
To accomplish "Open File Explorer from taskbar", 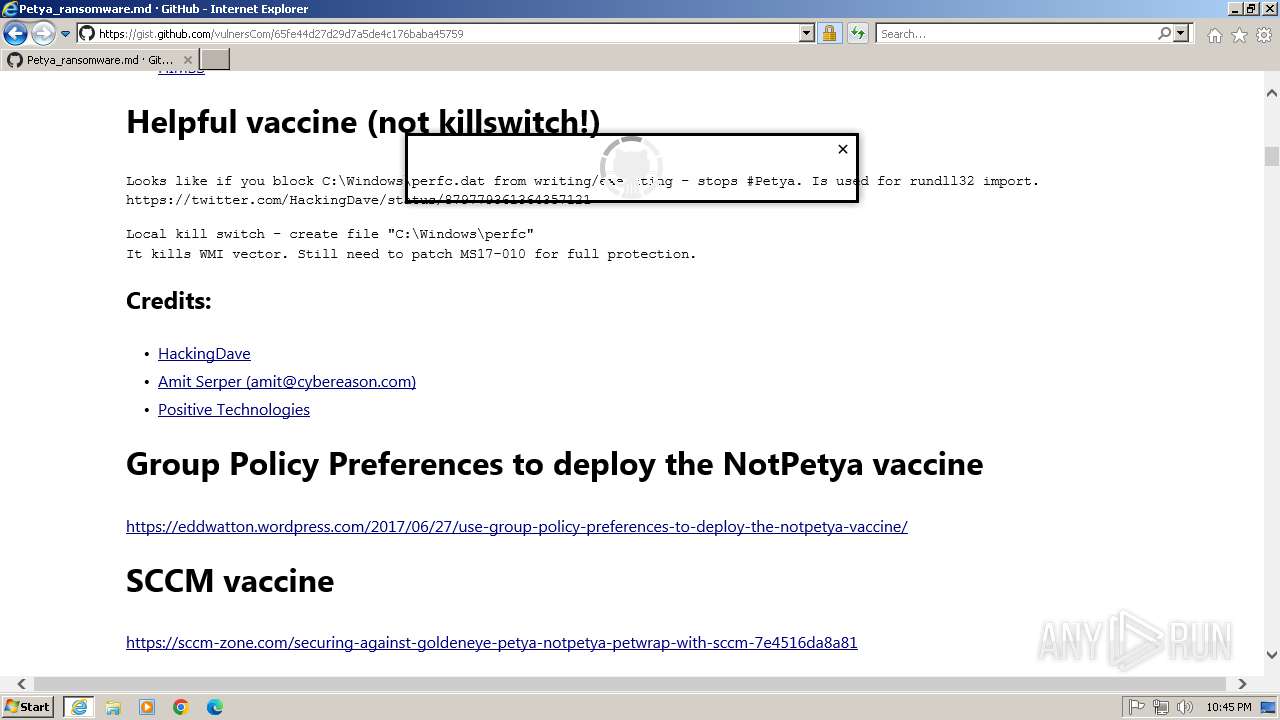I will coord(113,707).
